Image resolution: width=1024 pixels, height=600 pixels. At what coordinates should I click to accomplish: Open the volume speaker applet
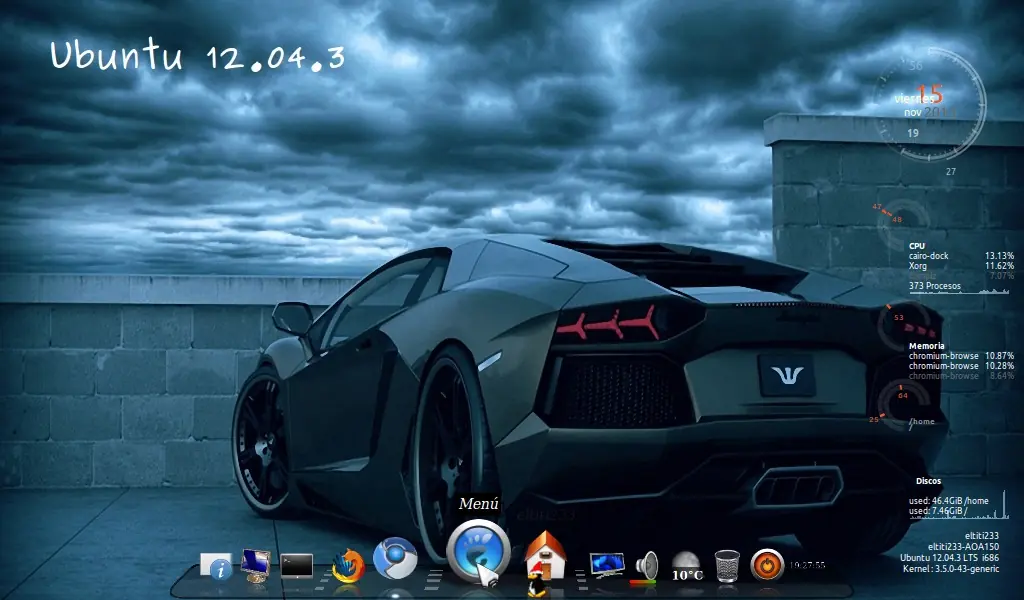point(646,566)
